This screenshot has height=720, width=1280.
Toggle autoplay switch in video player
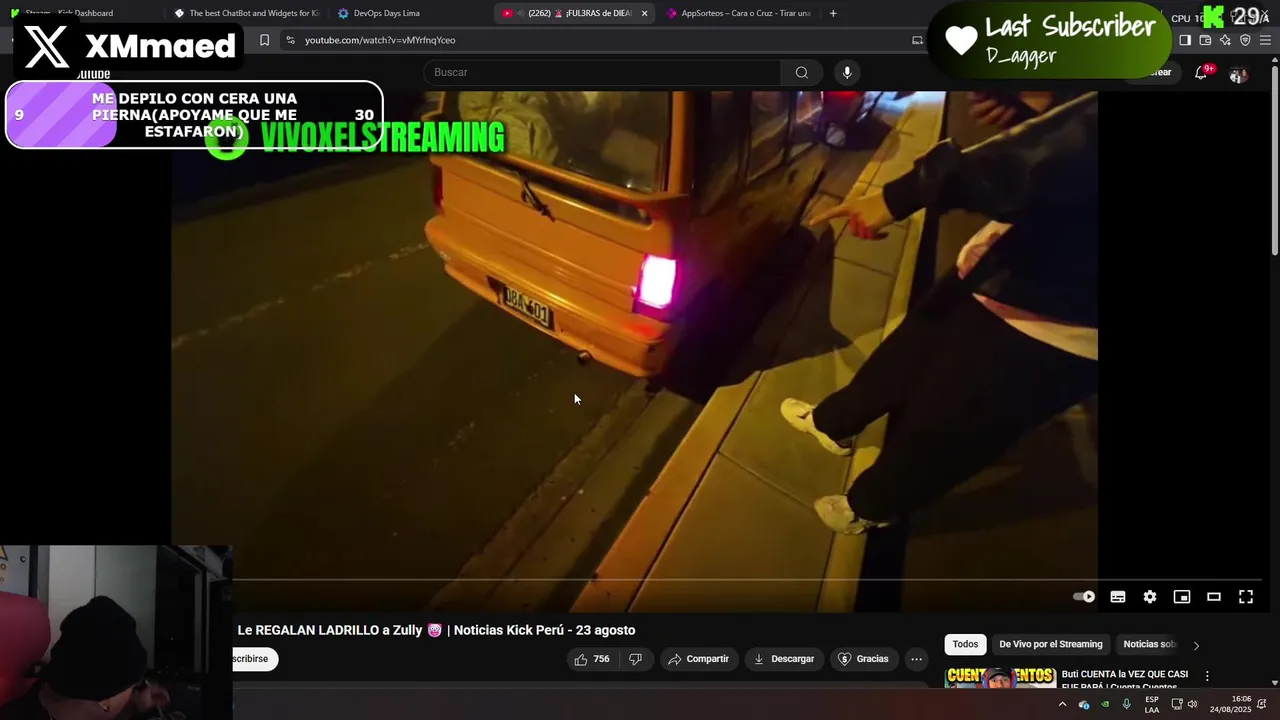point(1084,597)
